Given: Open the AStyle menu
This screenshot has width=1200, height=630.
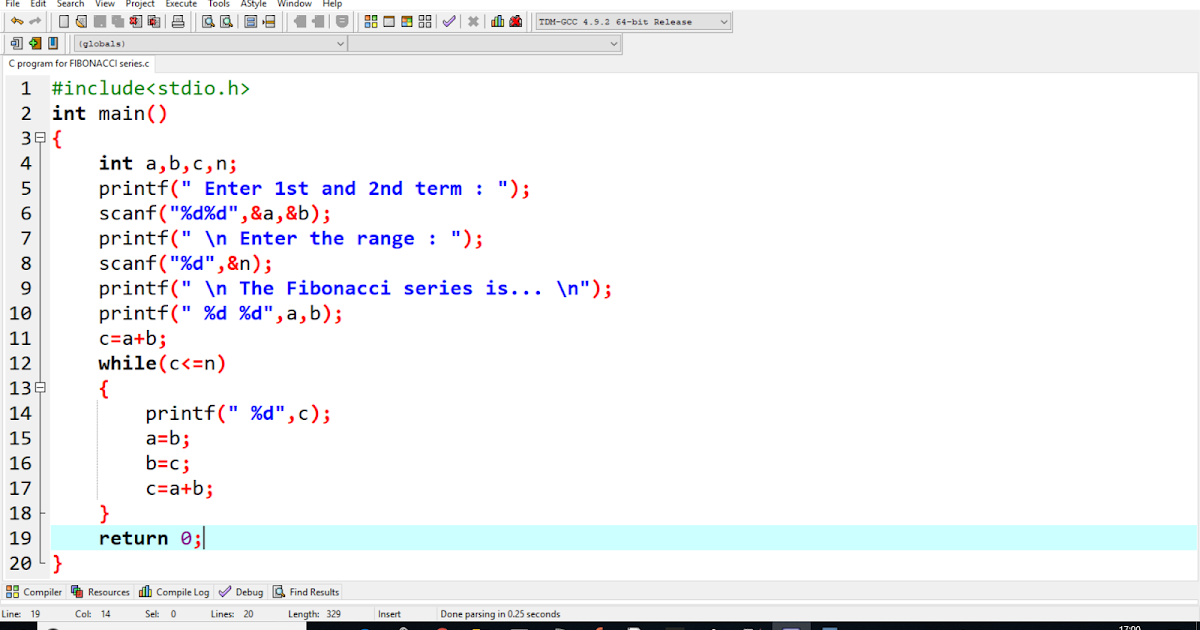Looking at the screenshot, I should tap(253, 4).
